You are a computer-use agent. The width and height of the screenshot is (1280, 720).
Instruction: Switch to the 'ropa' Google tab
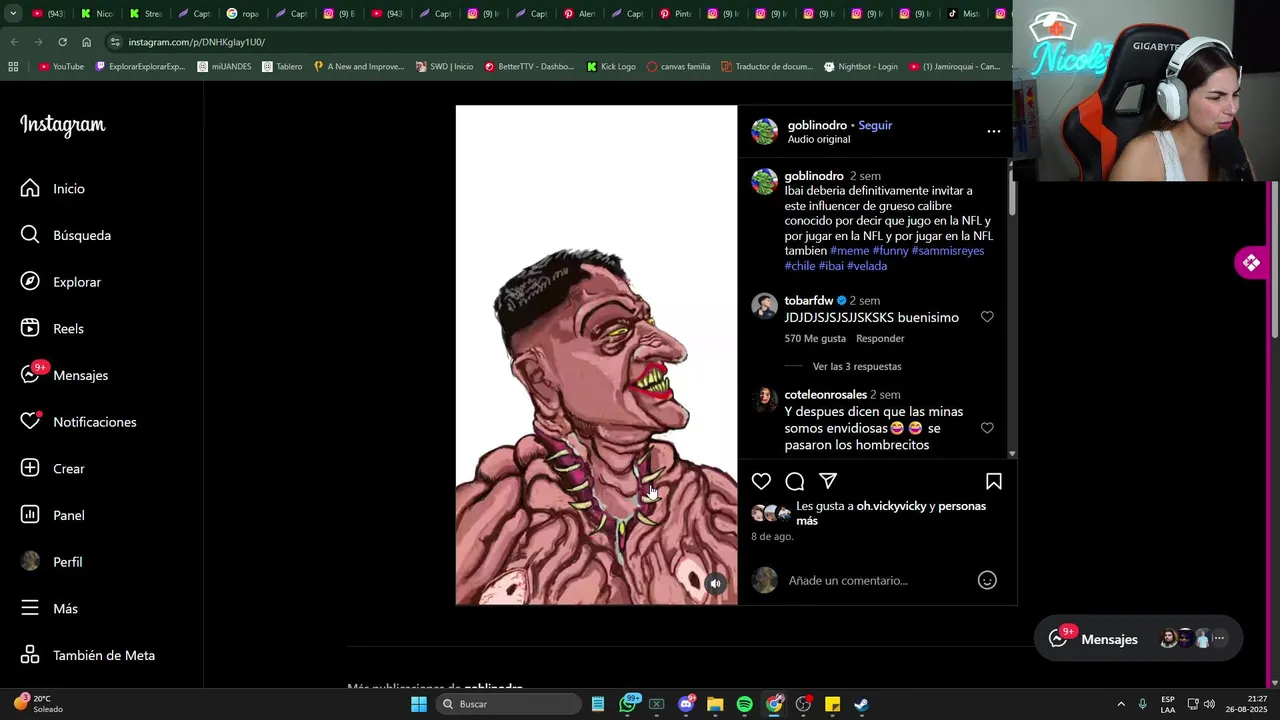click(243, 14)
